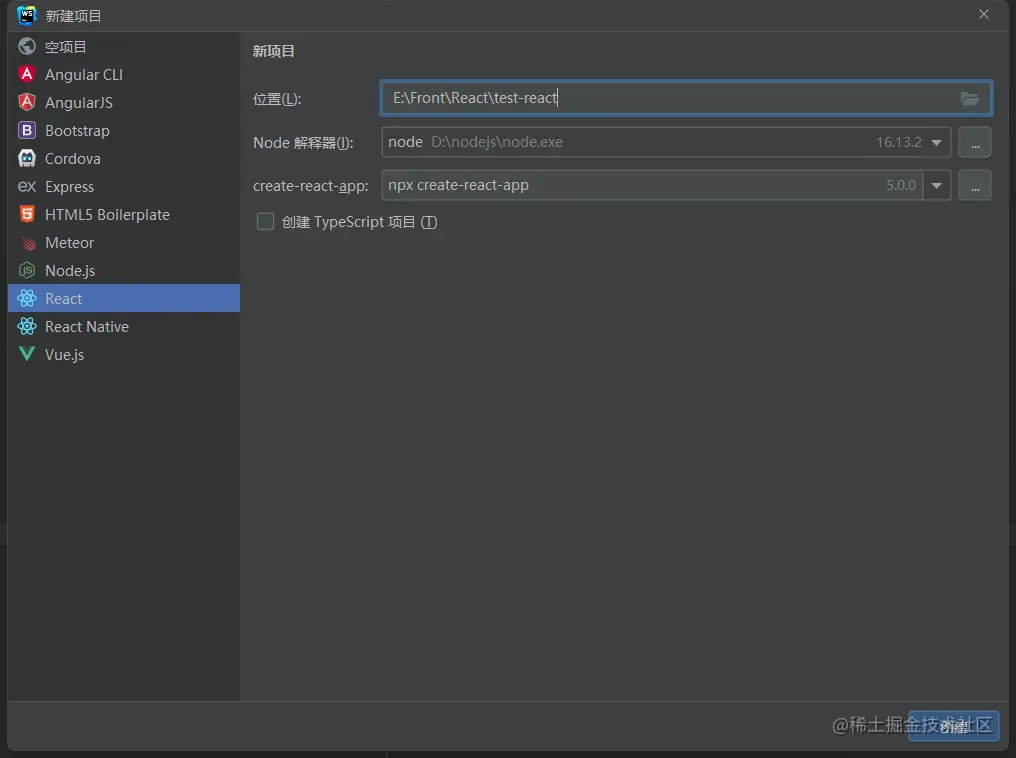Image resolution: width=1016 pixels, height=758 pixels.
Task: Choose the React Native atom icon
Action: (27, 326)
